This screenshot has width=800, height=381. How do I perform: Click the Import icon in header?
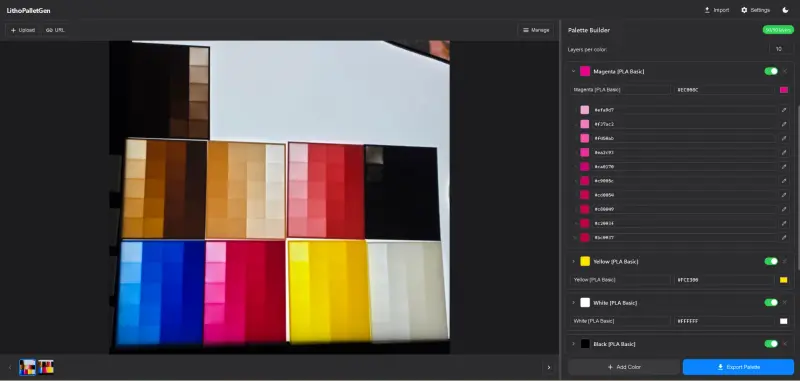click(707, 10)
